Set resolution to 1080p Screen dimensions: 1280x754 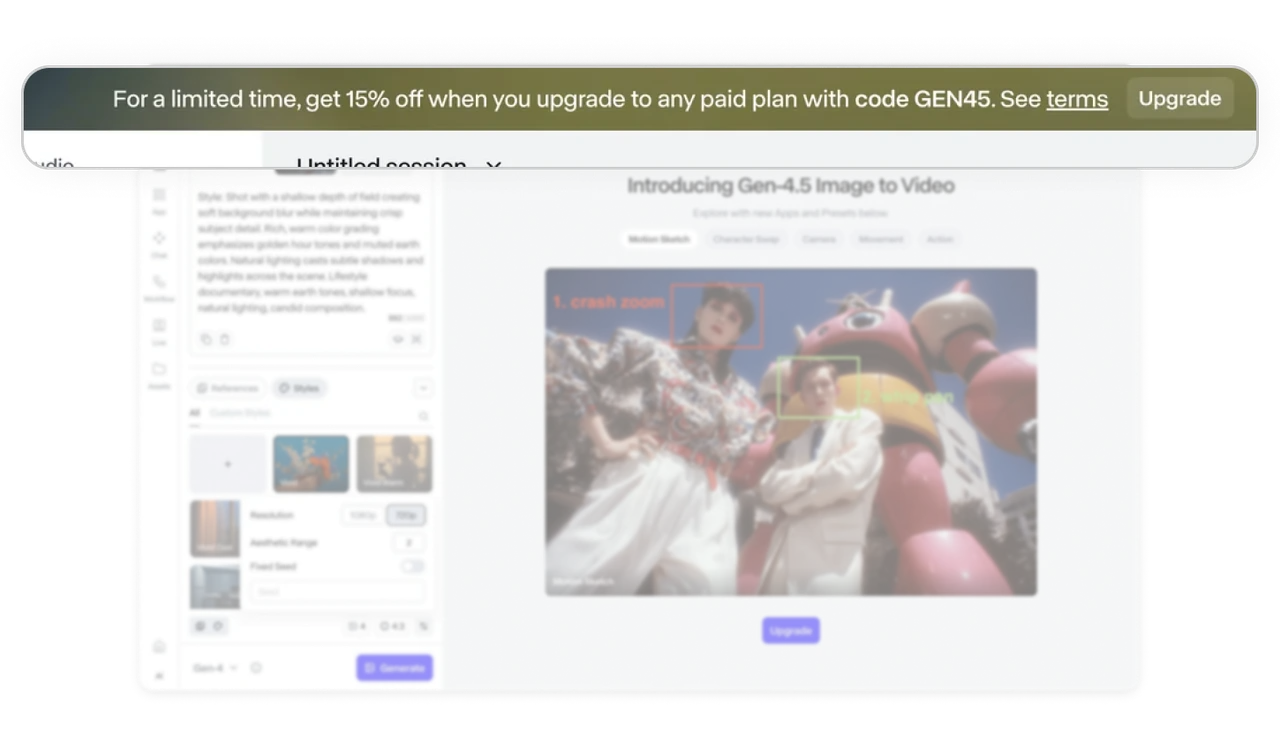(x=362, y=515)
